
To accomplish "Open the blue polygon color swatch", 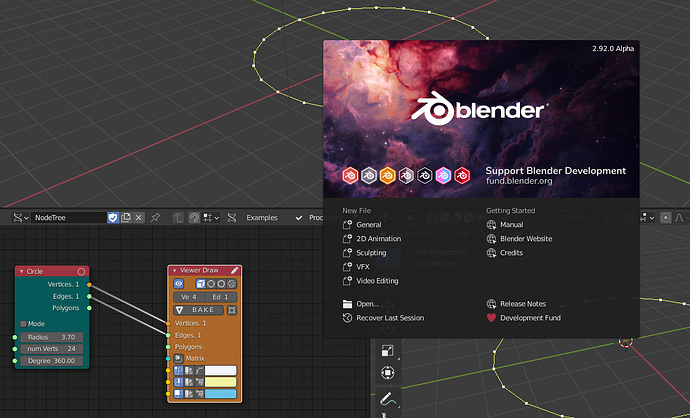I will click(220, 394).
